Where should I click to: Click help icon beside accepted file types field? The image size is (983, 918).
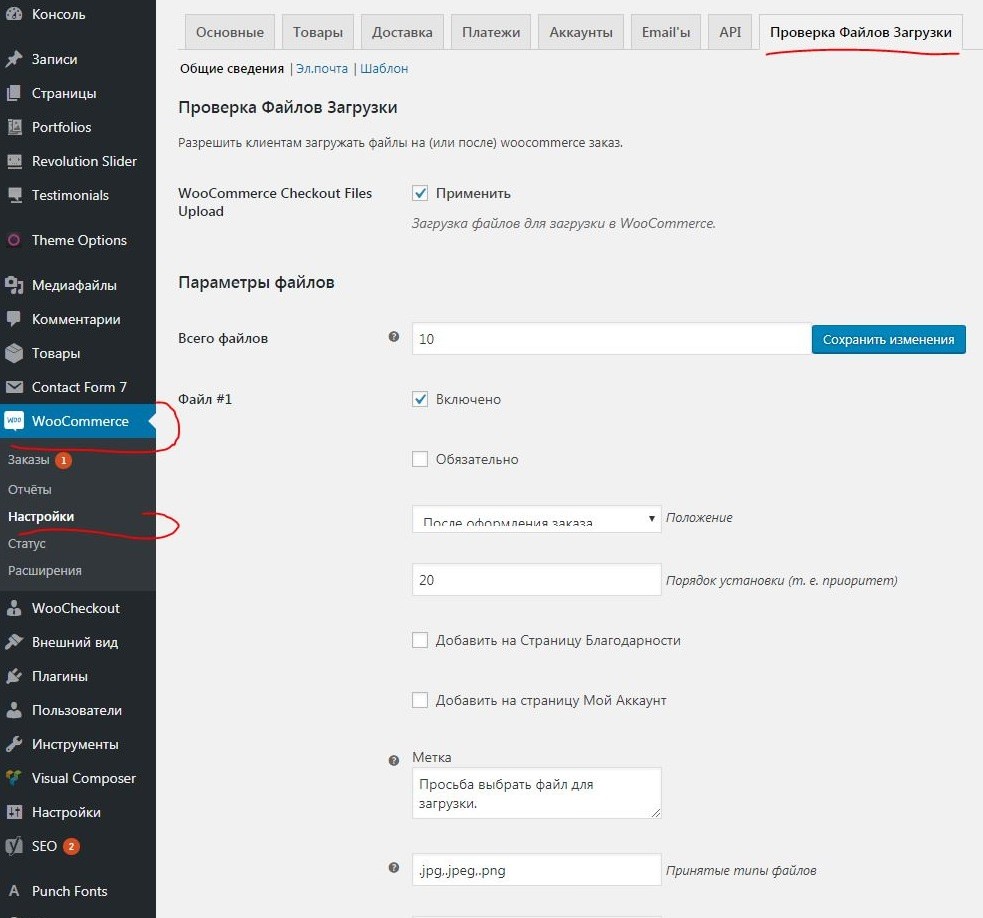(x=394, y=868)
